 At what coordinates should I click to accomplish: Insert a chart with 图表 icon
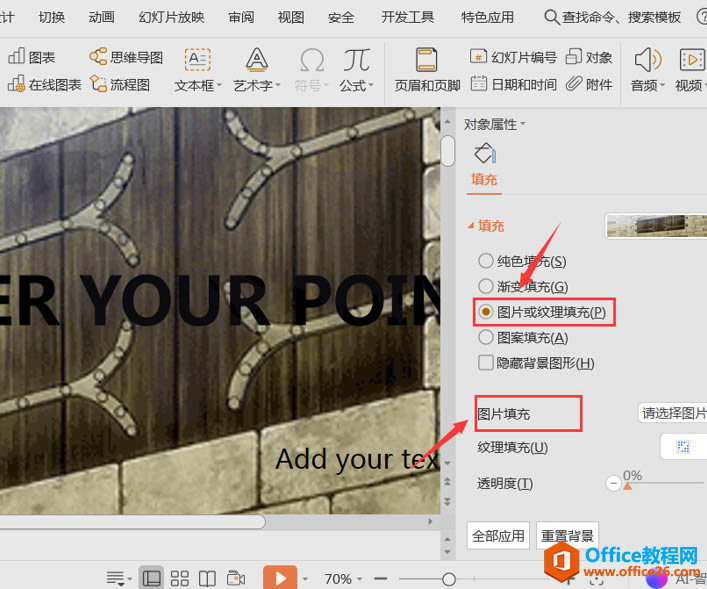click(31, 57)
